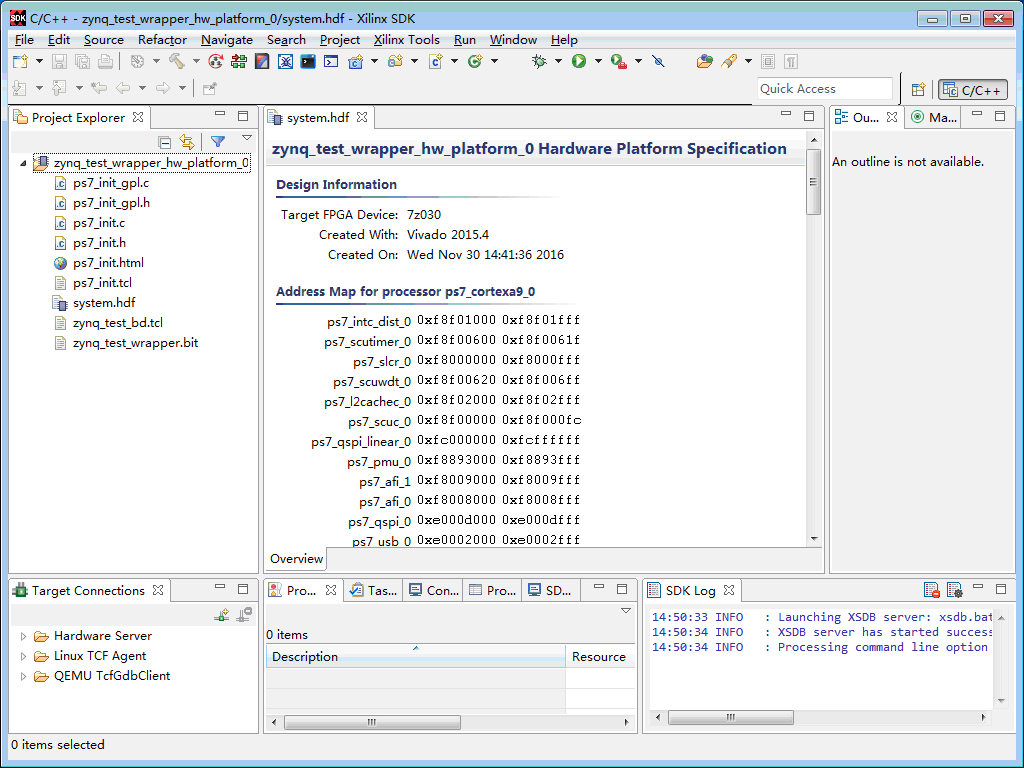Select zynq_test_bd.tcl file
This screenshot has width=1024, height=768.
click(118, 323)
